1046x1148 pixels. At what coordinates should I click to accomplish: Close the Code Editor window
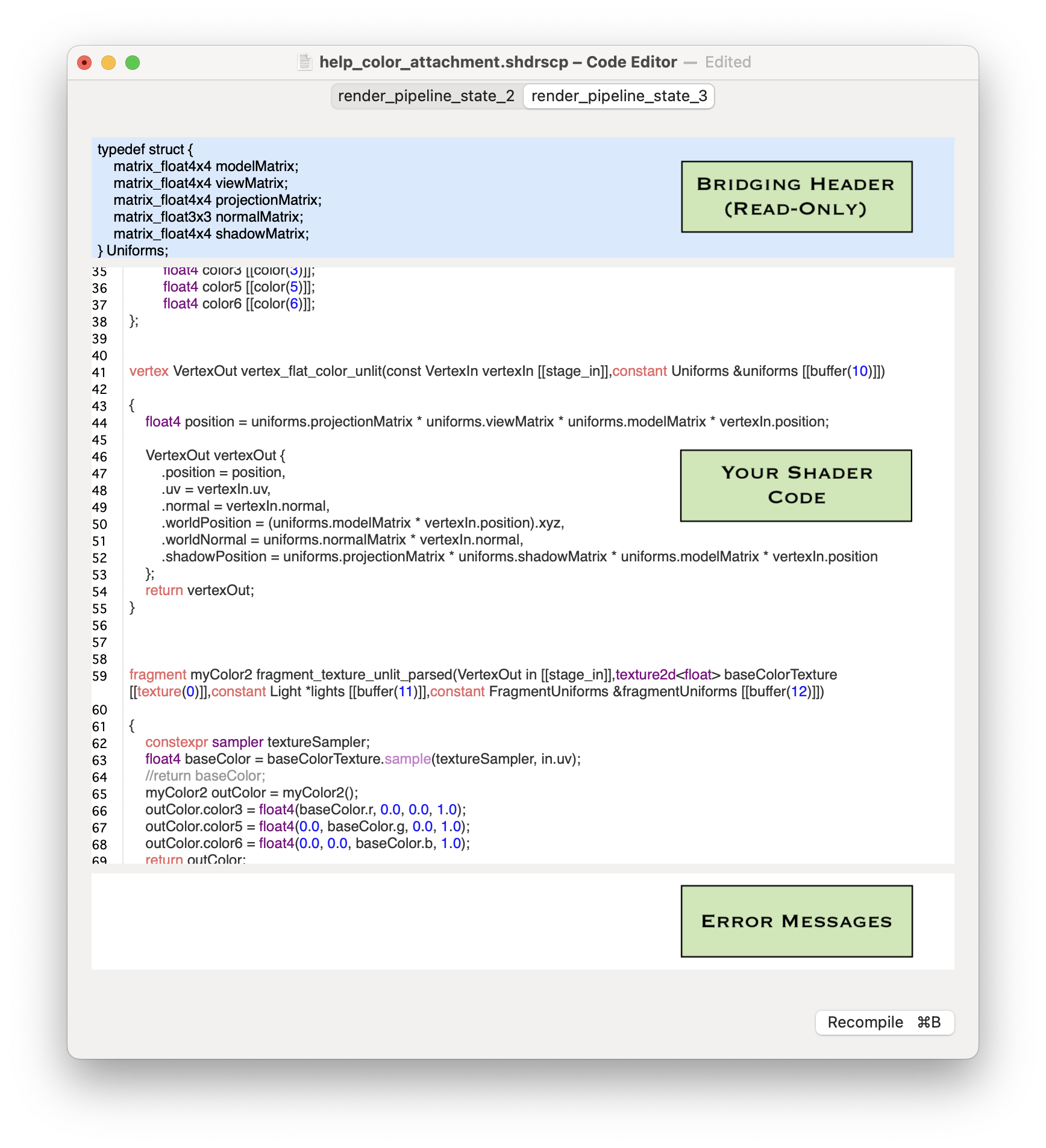pos(84,63)
